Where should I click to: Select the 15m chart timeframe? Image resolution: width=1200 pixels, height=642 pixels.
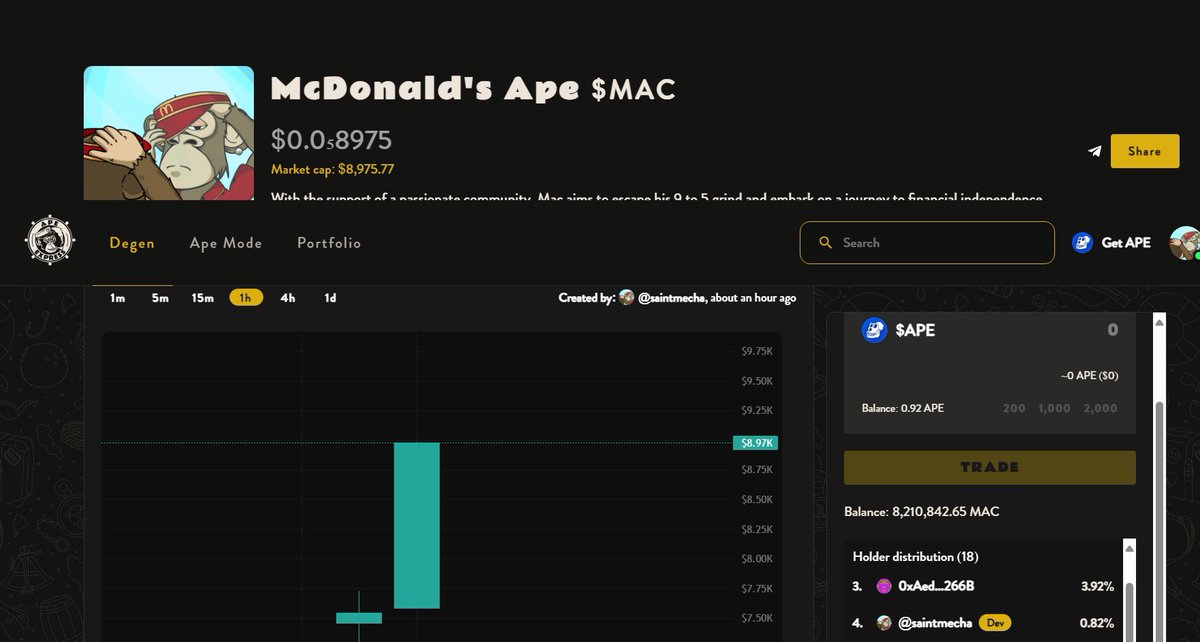203,298
